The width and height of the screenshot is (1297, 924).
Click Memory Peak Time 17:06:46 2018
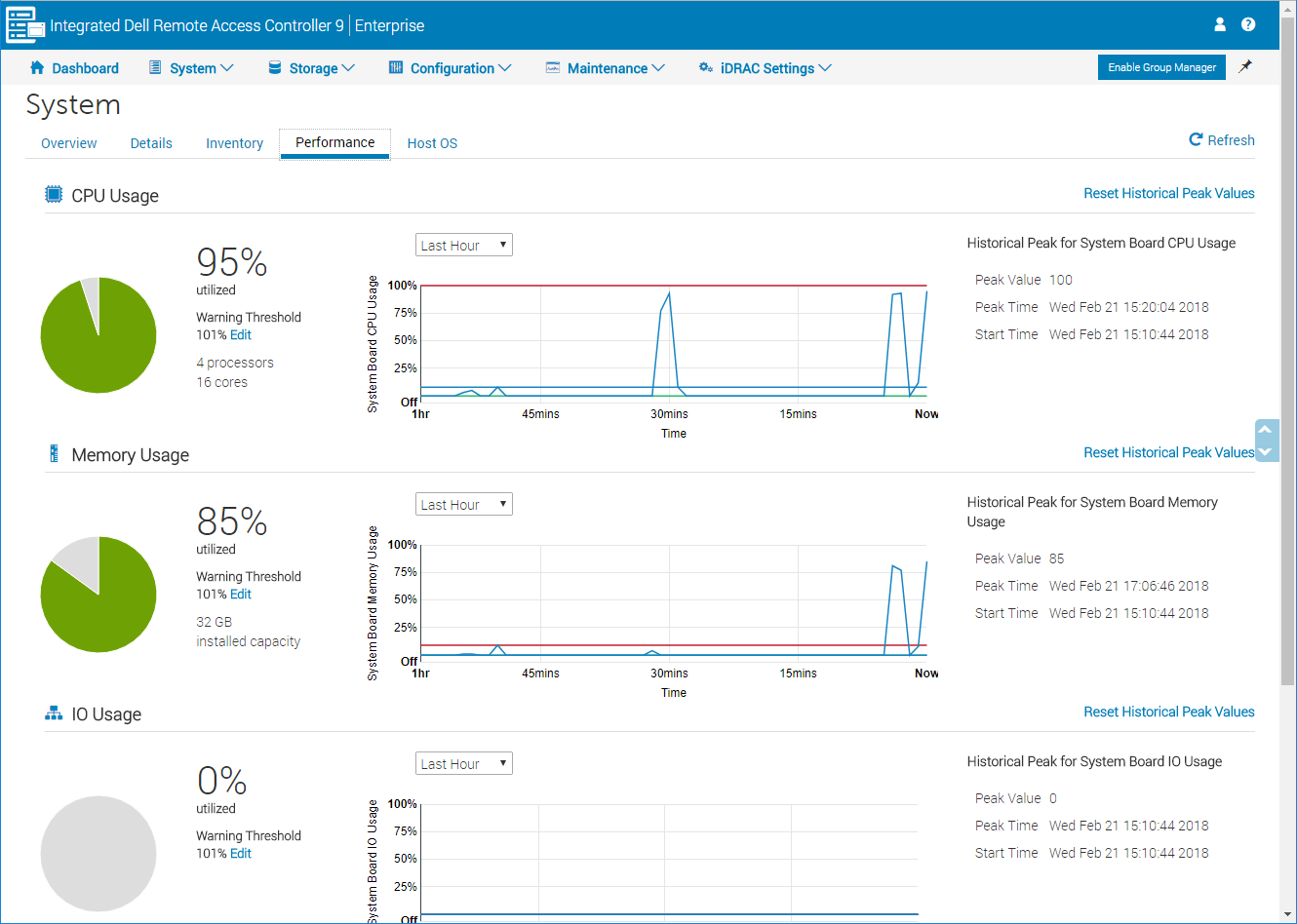(1129, 586)
